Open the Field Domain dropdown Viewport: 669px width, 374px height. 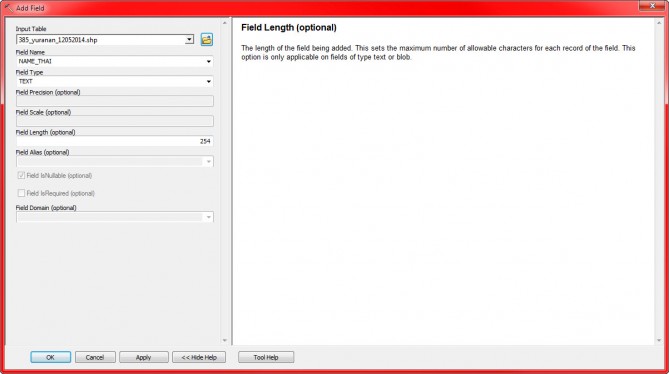208,217
